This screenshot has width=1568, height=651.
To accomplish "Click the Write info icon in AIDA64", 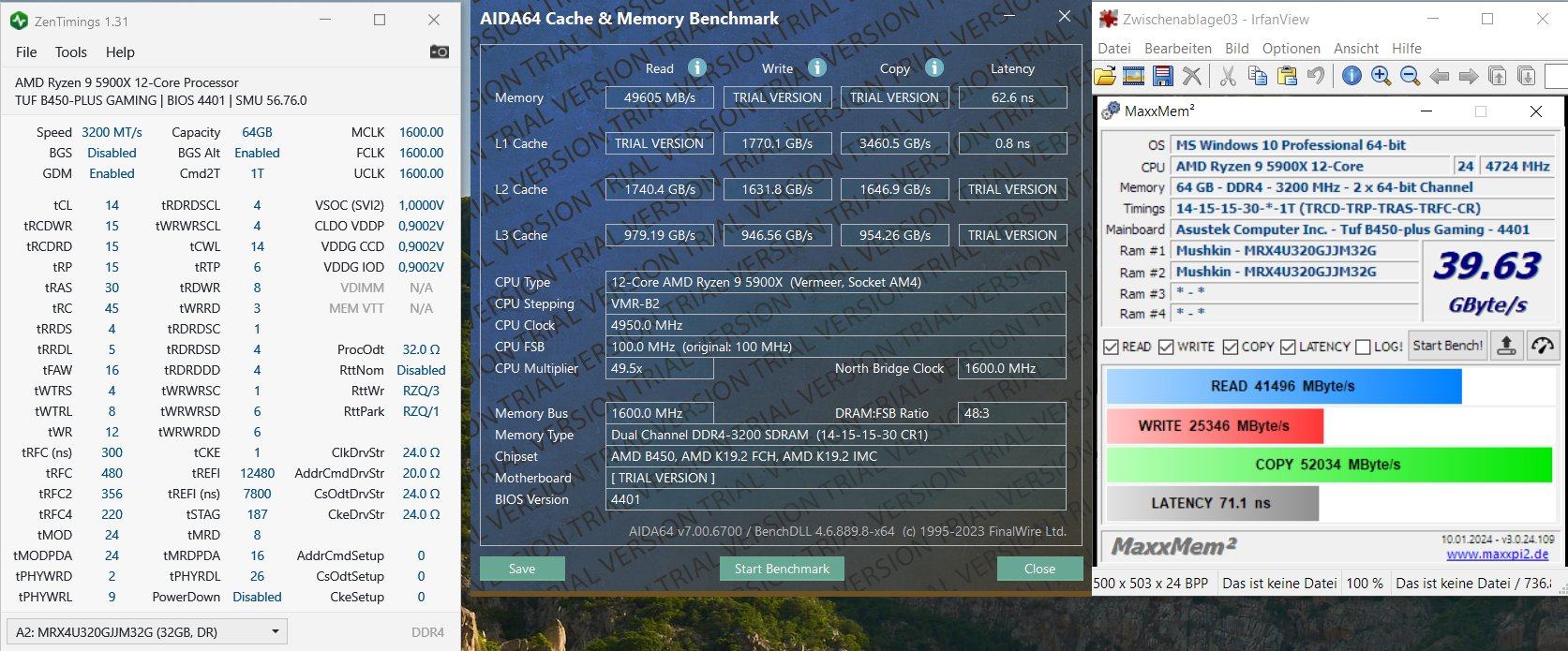I will point(817,67).
